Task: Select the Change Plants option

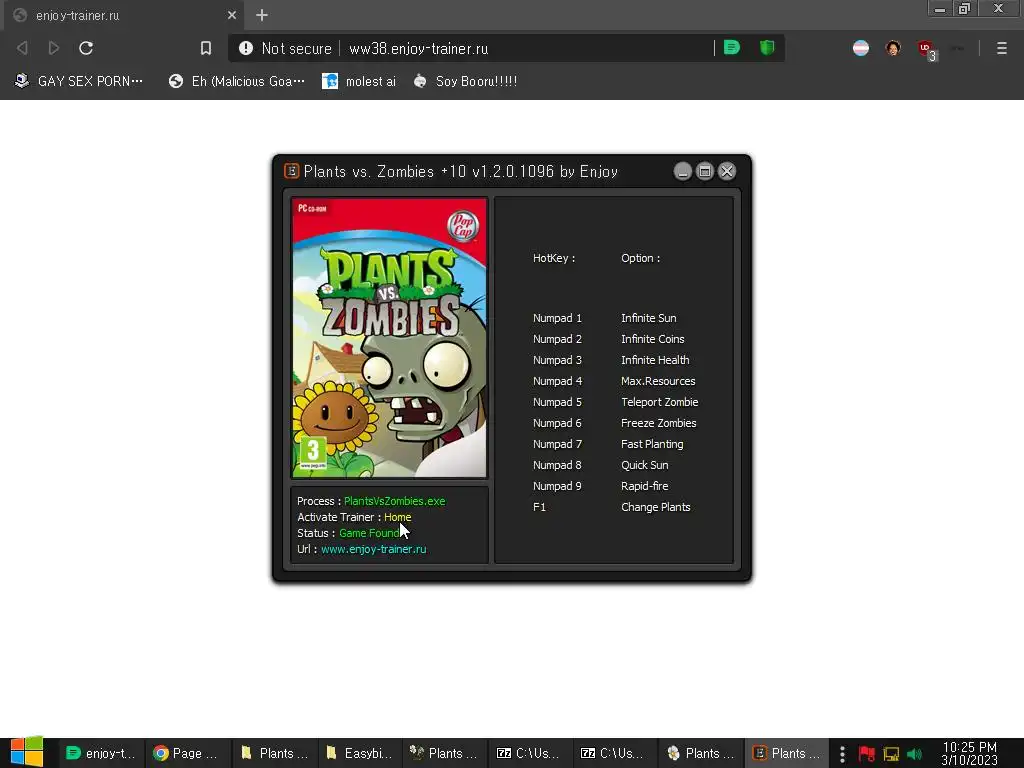Action: tap(656, 507)
